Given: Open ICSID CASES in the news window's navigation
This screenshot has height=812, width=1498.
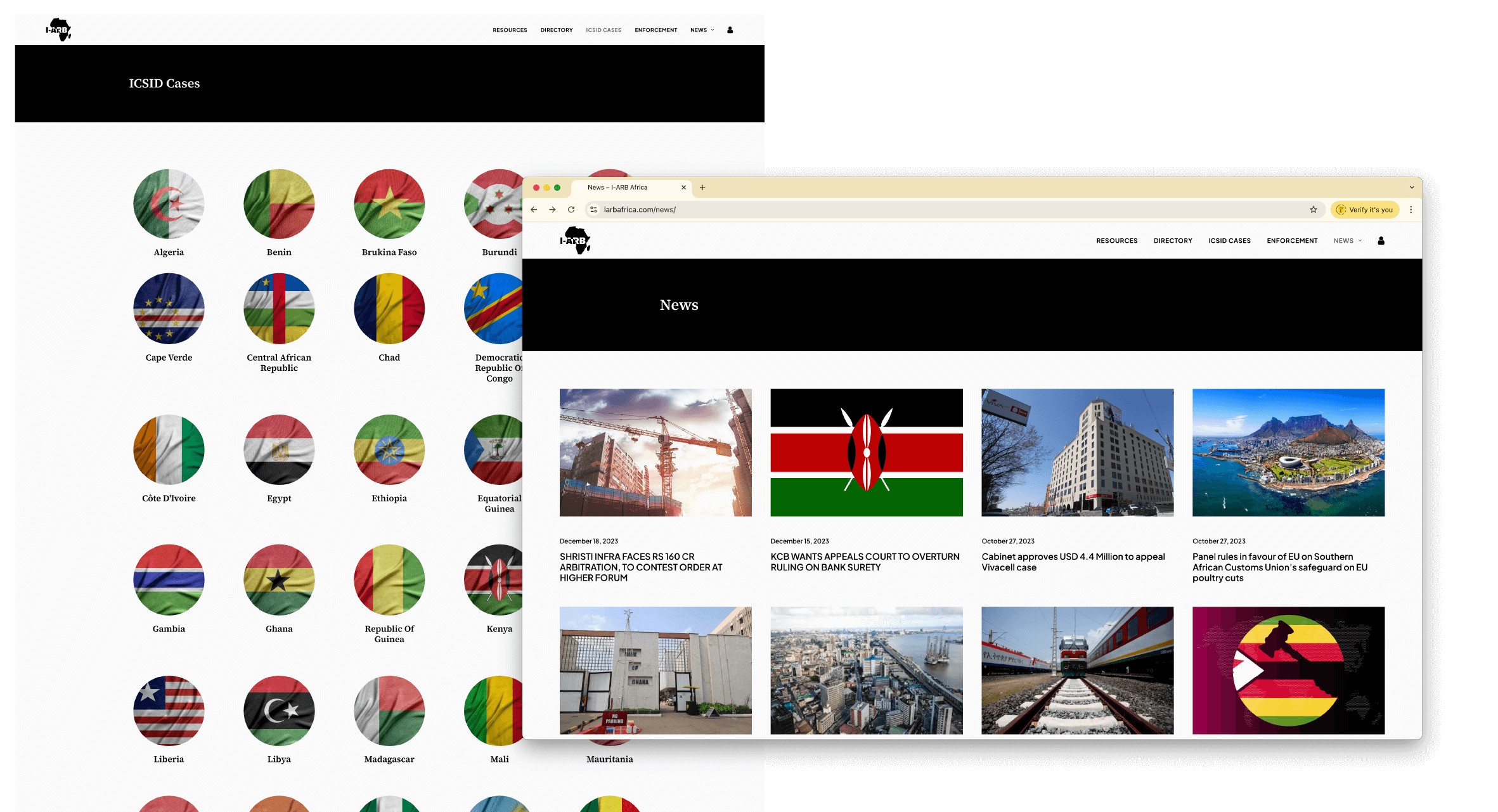Looking at the screenshot, I should point(1229,241).
